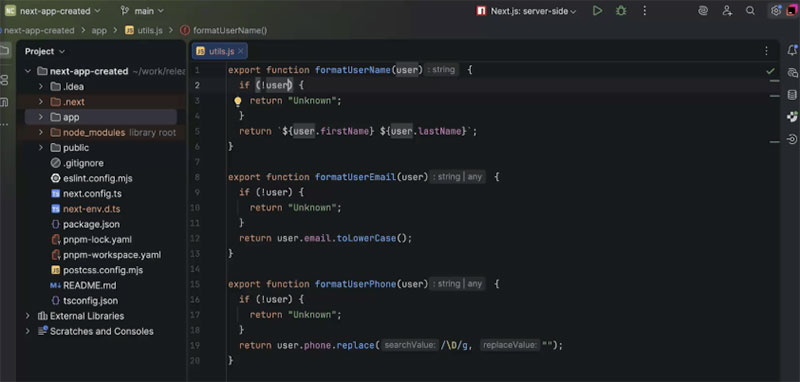Select tsconfig.json in project tree
The width and height of the screenshot is (800, 382).
(85, 300)
